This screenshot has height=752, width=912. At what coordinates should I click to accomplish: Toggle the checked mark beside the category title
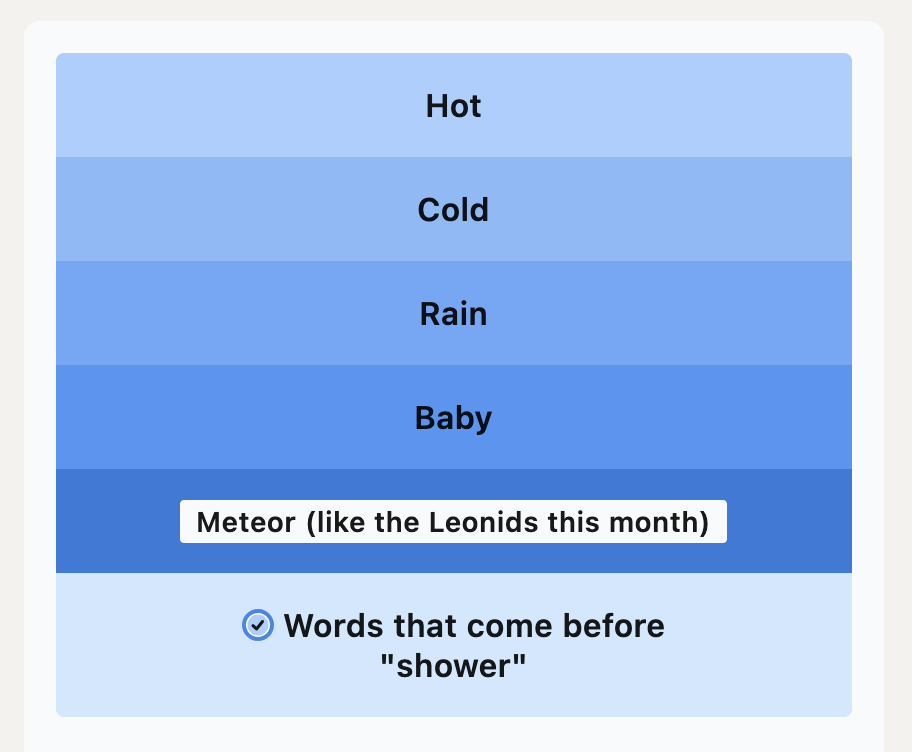258,625
